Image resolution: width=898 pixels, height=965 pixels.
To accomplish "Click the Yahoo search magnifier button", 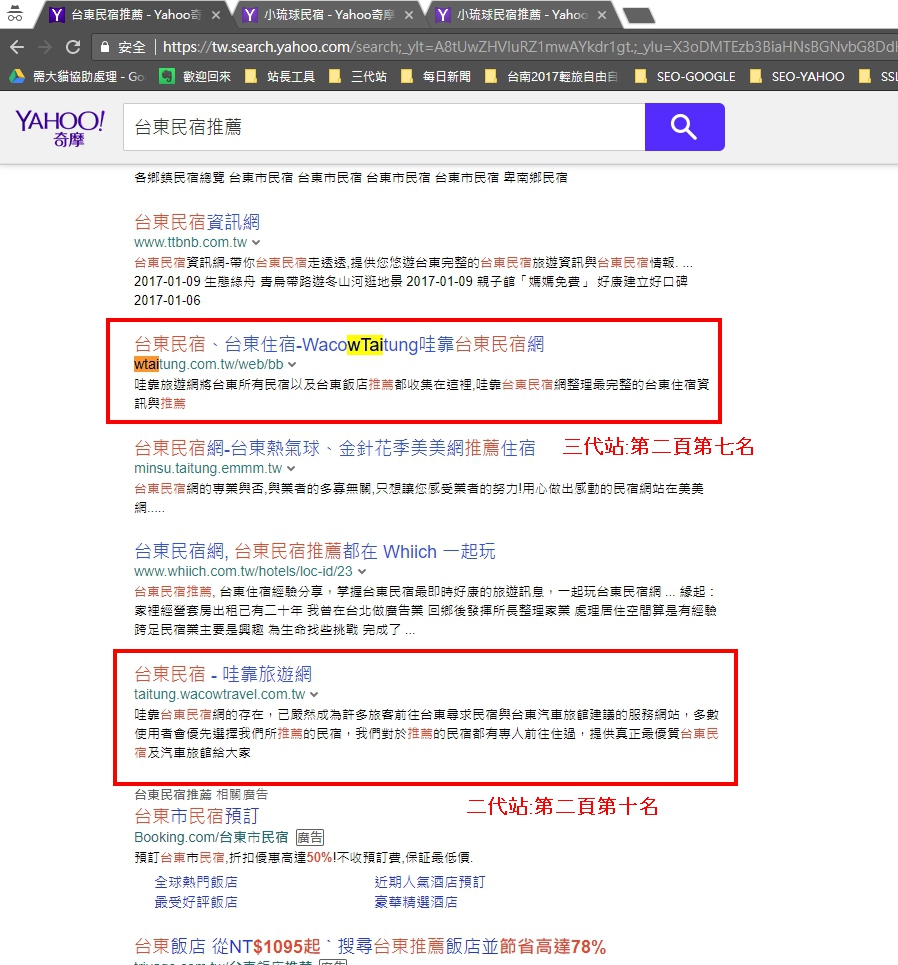I will click(x=684, y=127).
